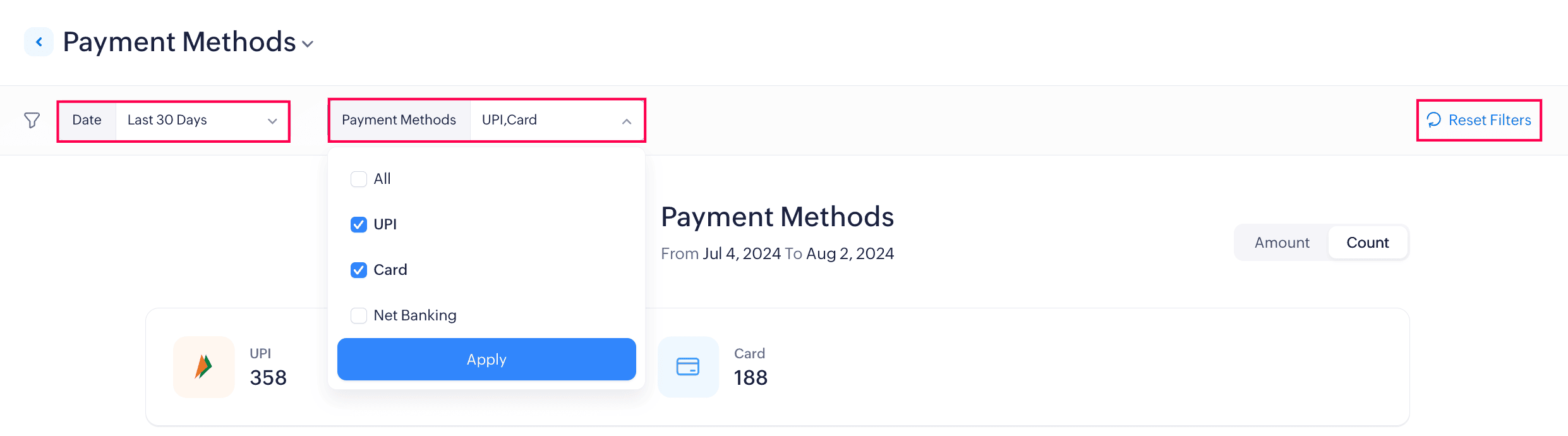
Task: Click the UPI count value 358
Action: [x=268, y=378]
